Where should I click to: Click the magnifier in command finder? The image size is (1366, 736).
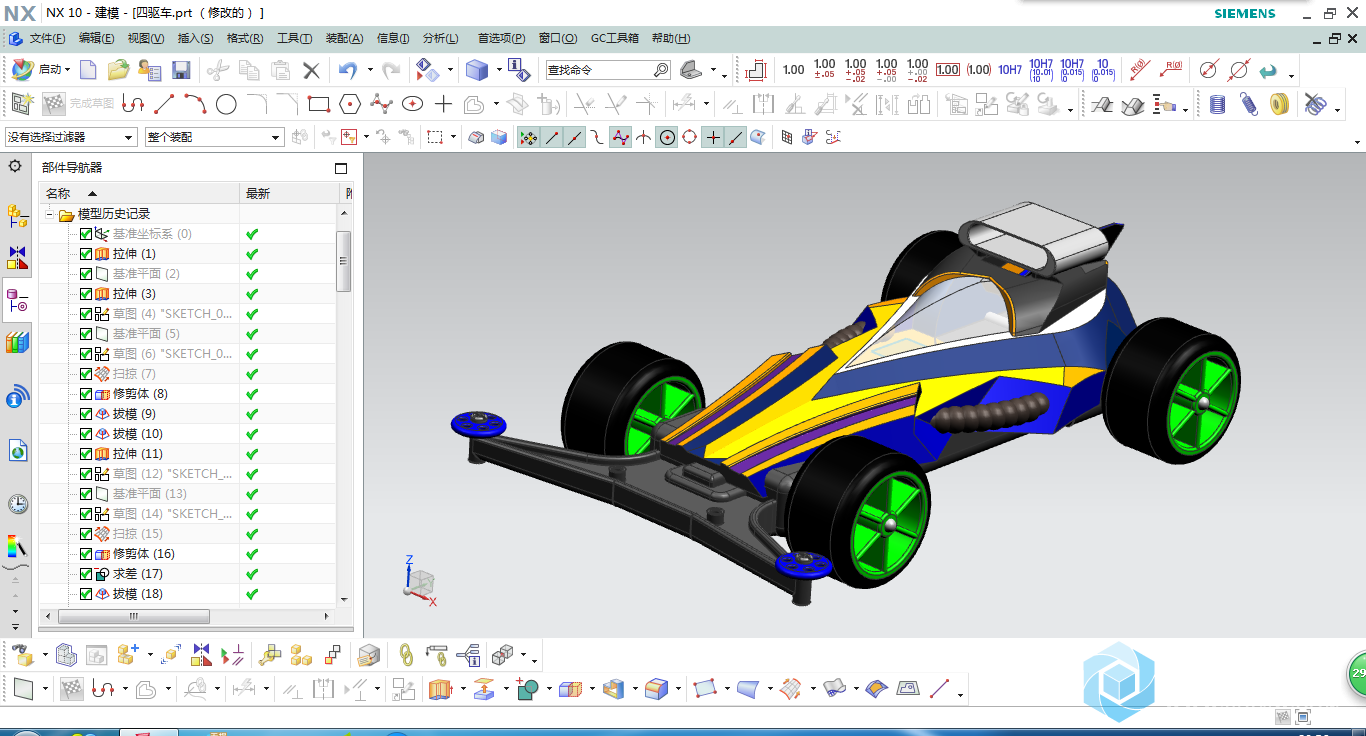click(x=661, y=70)
